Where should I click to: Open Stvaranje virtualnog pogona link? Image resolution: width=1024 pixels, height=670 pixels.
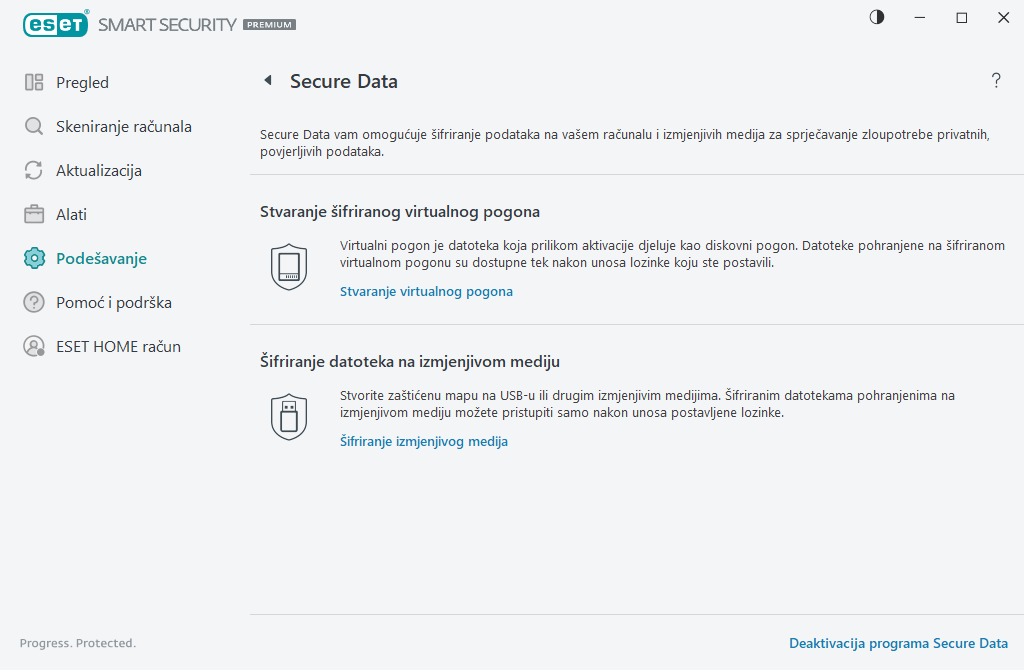[426, 291]
